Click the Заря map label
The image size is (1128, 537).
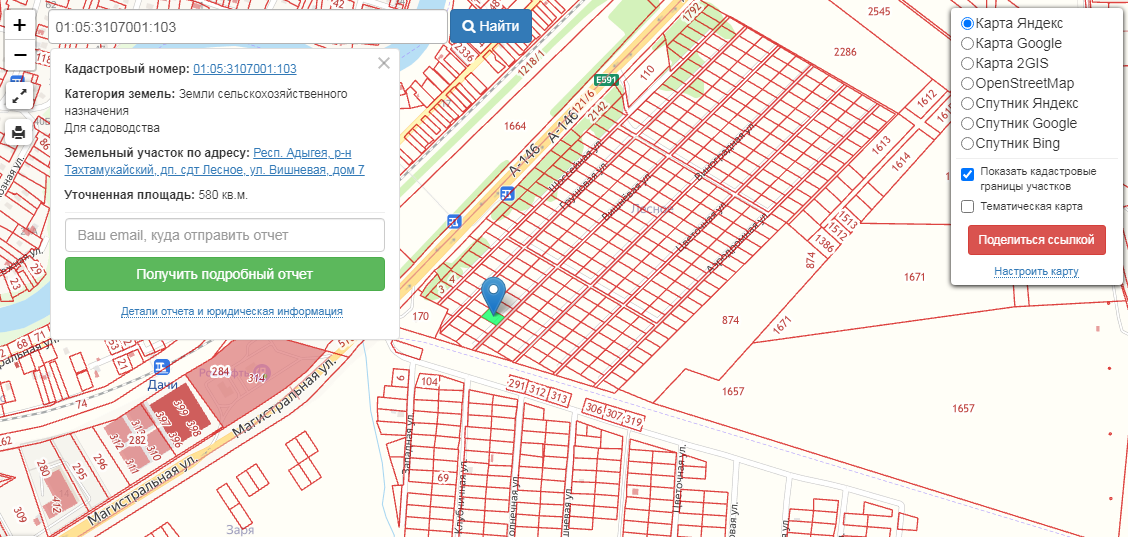240,528
